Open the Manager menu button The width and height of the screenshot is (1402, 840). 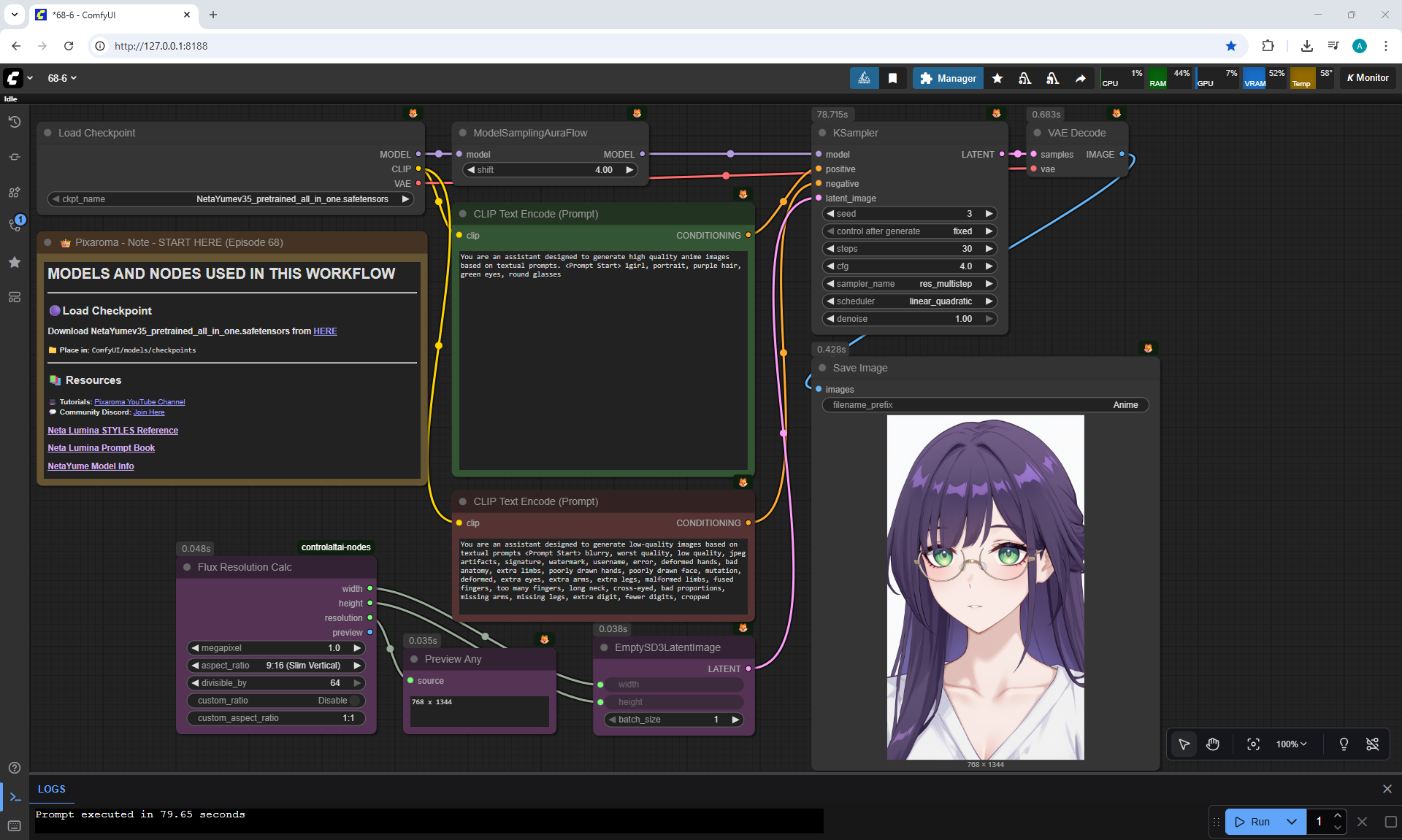point(947,78)
